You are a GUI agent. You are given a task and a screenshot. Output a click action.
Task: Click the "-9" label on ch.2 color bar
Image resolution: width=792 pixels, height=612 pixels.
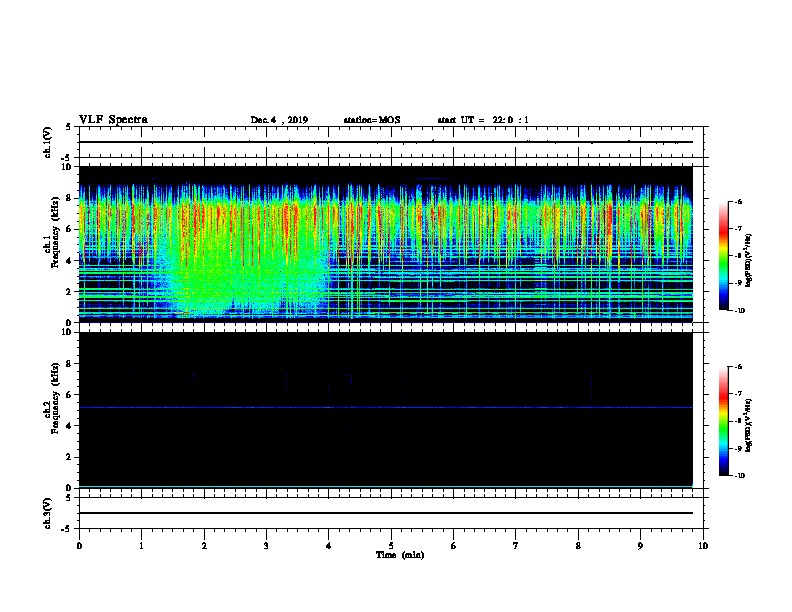pos(738,448)
